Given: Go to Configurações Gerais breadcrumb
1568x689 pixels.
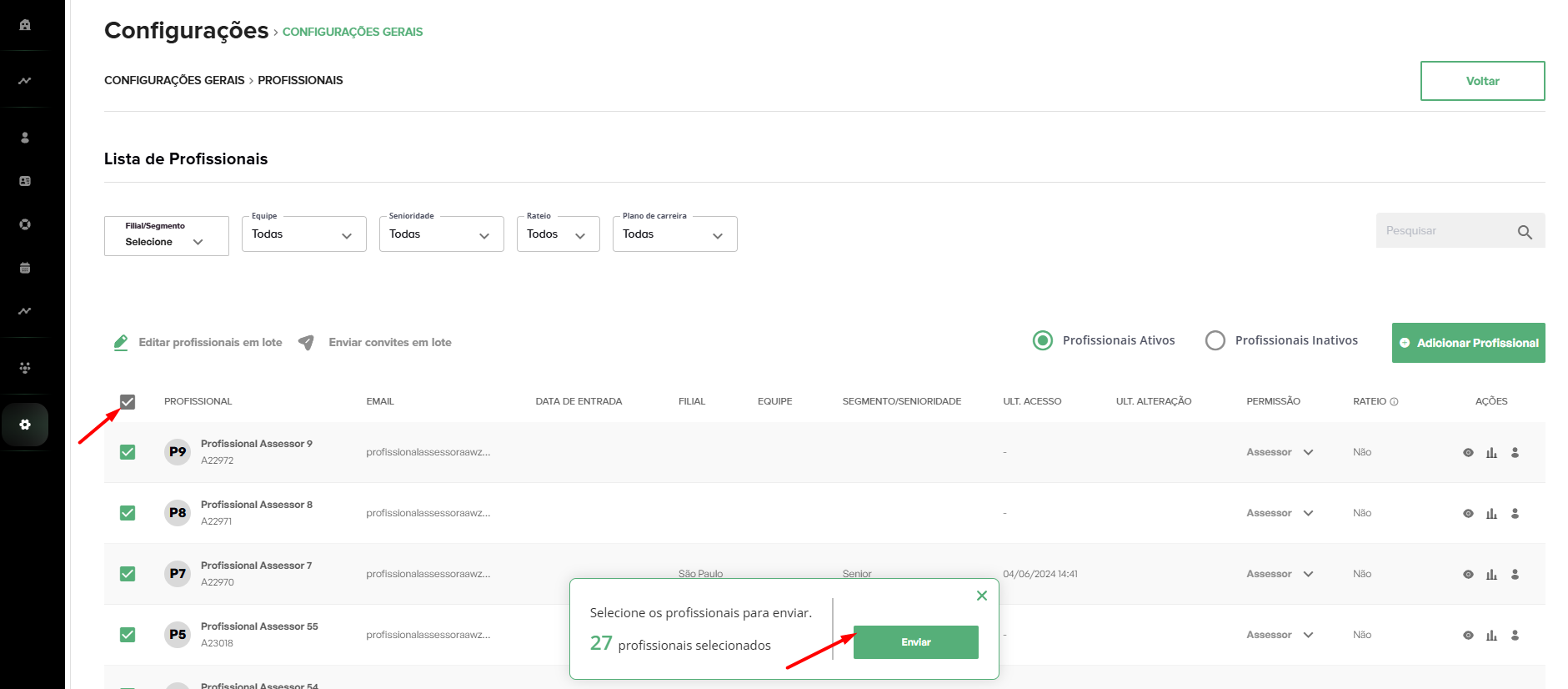Looking at the screenshot, I should [x=174, y=80].
